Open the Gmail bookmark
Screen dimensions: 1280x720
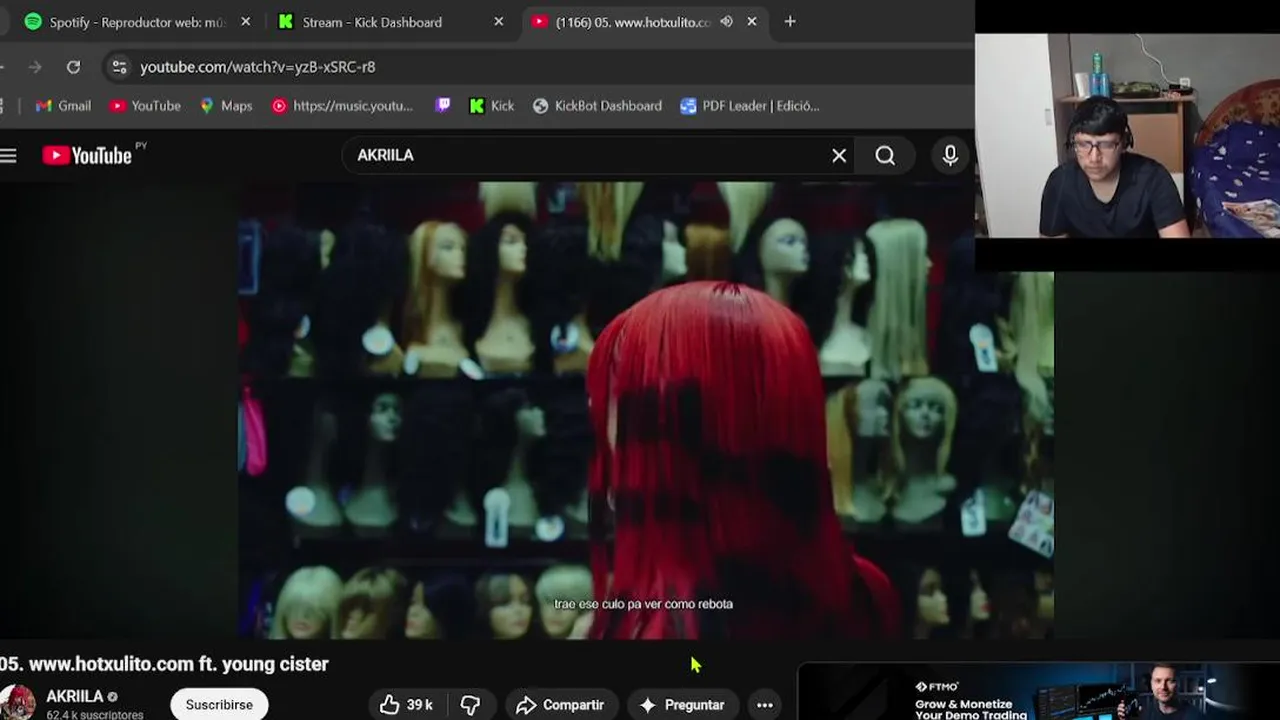(63, 106)
